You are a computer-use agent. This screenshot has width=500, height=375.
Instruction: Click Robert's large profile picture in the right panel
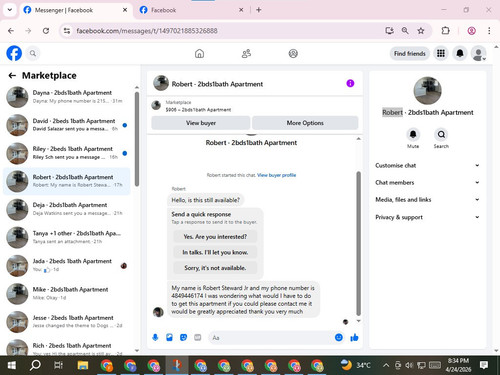[427, 90]
